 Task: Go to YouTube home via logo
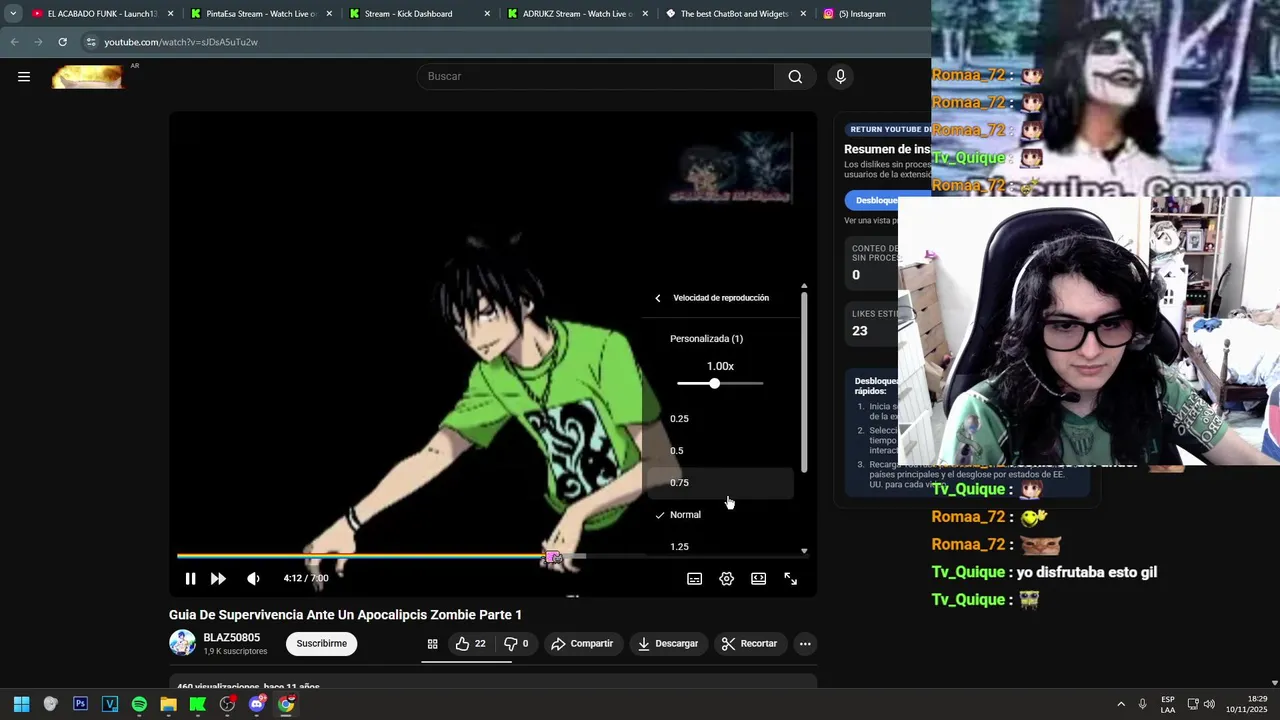tap(88, 76)
